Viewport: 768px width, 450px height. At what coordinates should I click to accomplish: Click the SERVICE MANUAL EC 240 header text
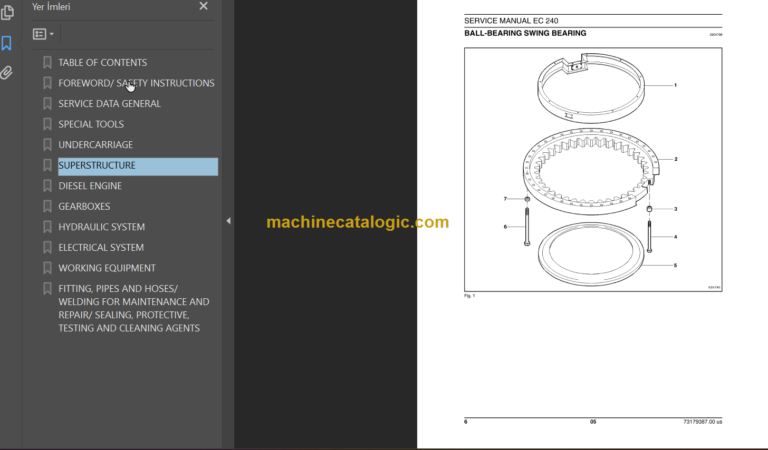point(511,21)
